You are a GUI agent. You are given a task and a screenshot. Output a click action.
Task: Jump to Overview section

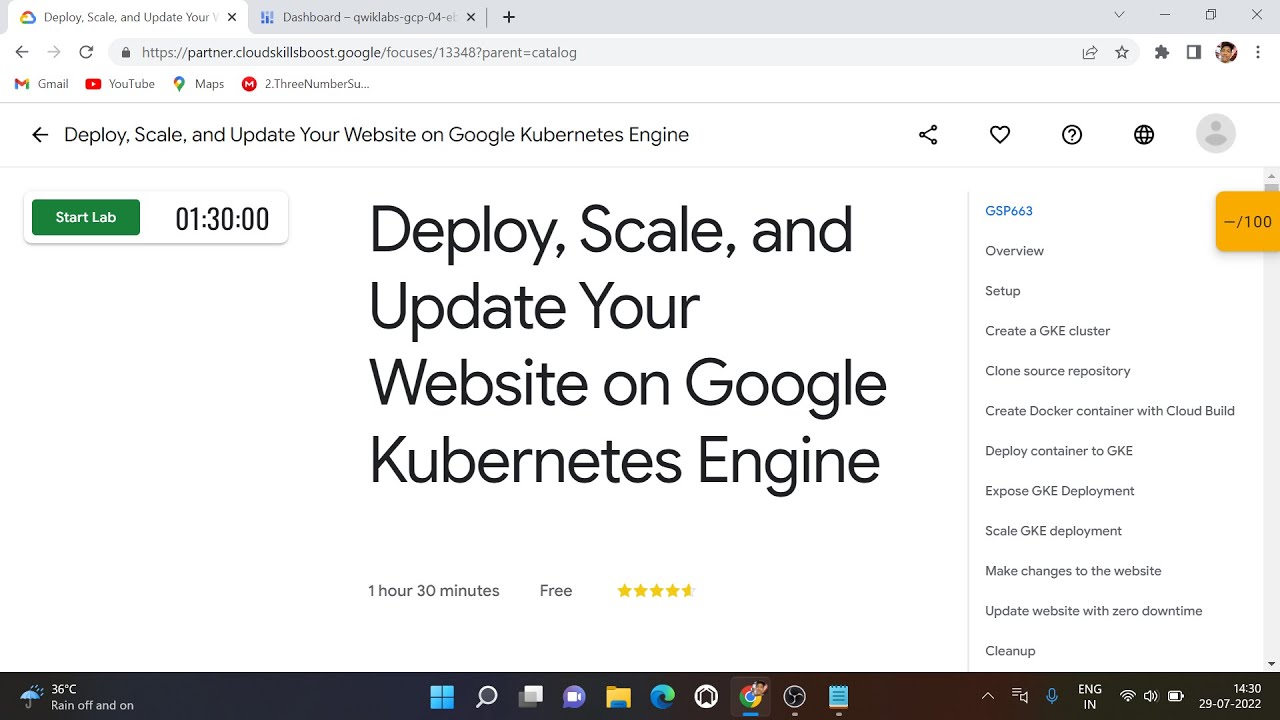1014,251
